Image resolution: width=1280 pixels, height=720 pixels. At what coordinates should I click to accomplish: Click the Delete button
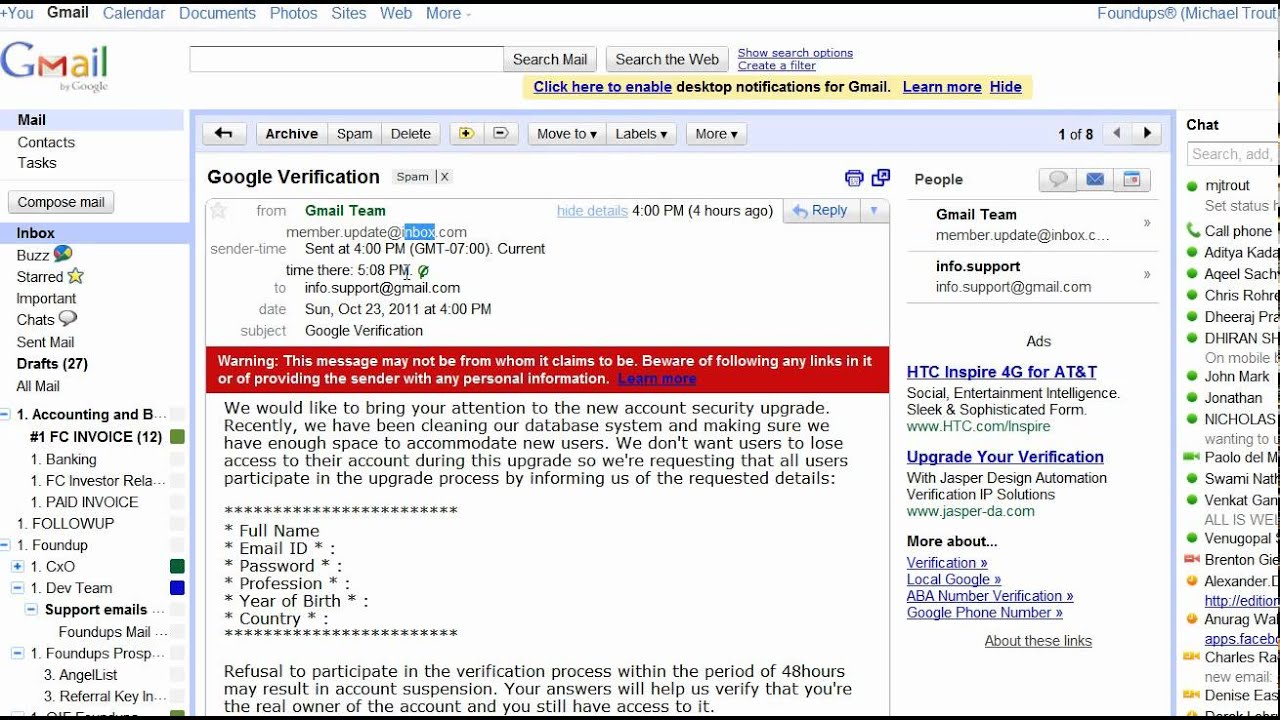(410, 134)
